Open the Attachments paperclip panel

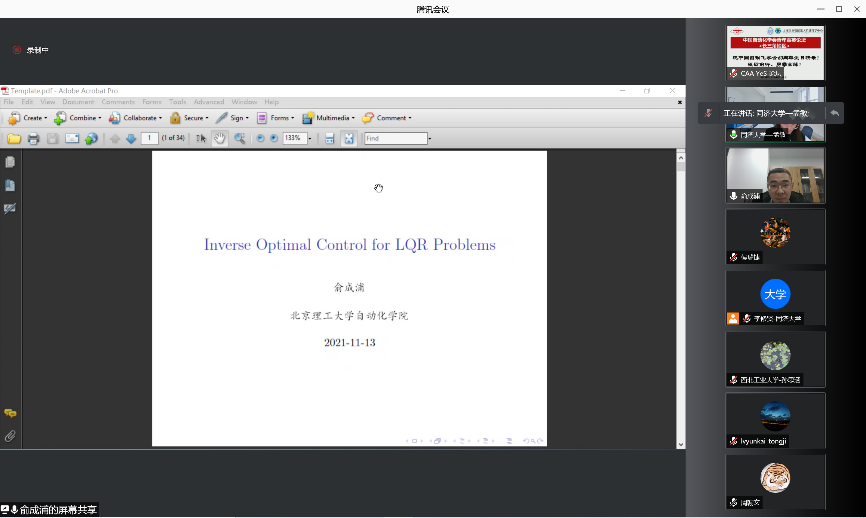coord(10,436)
